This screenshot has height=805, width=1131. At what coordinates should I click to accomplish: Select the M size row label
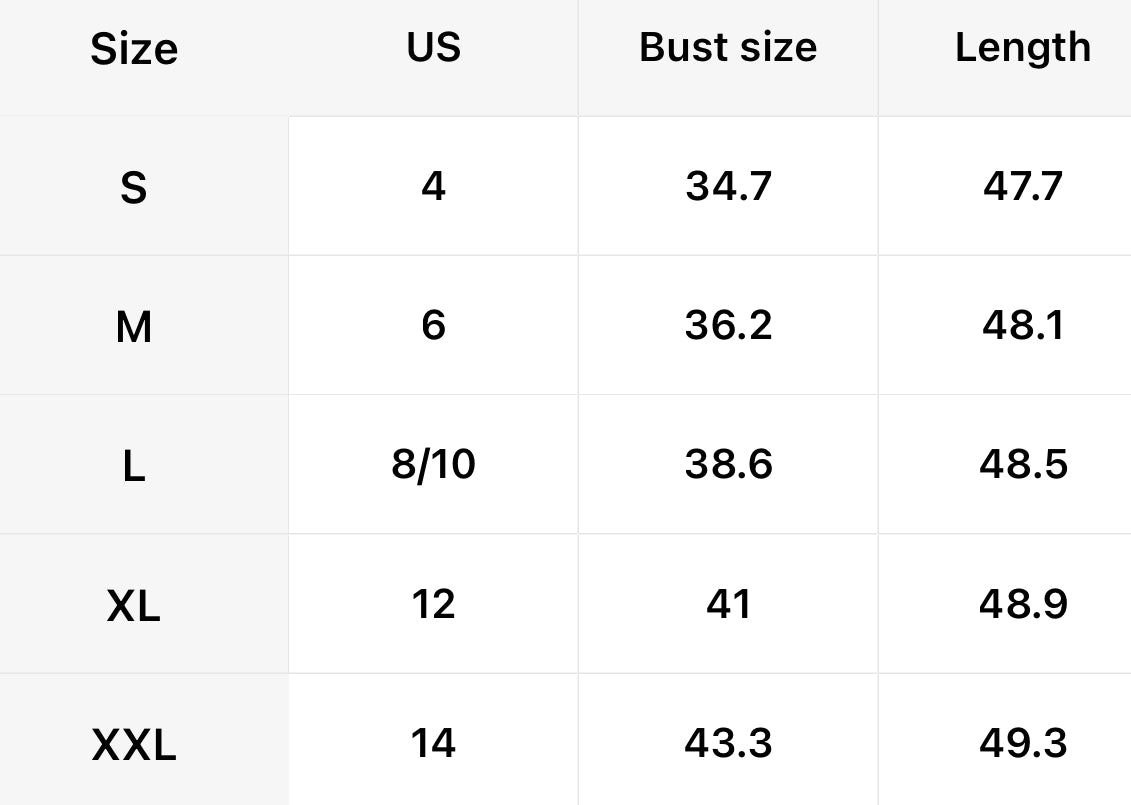tap(134, 326)
